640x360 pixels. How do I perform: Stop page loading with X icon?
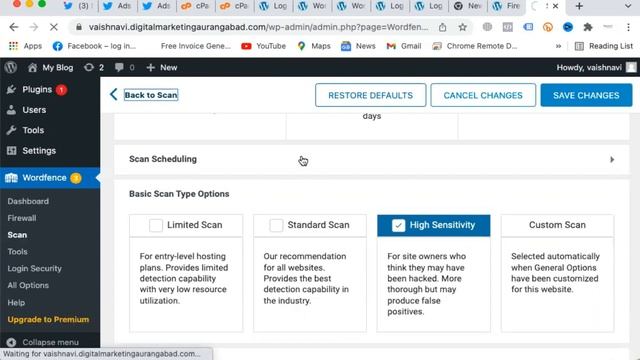(53, 27)
